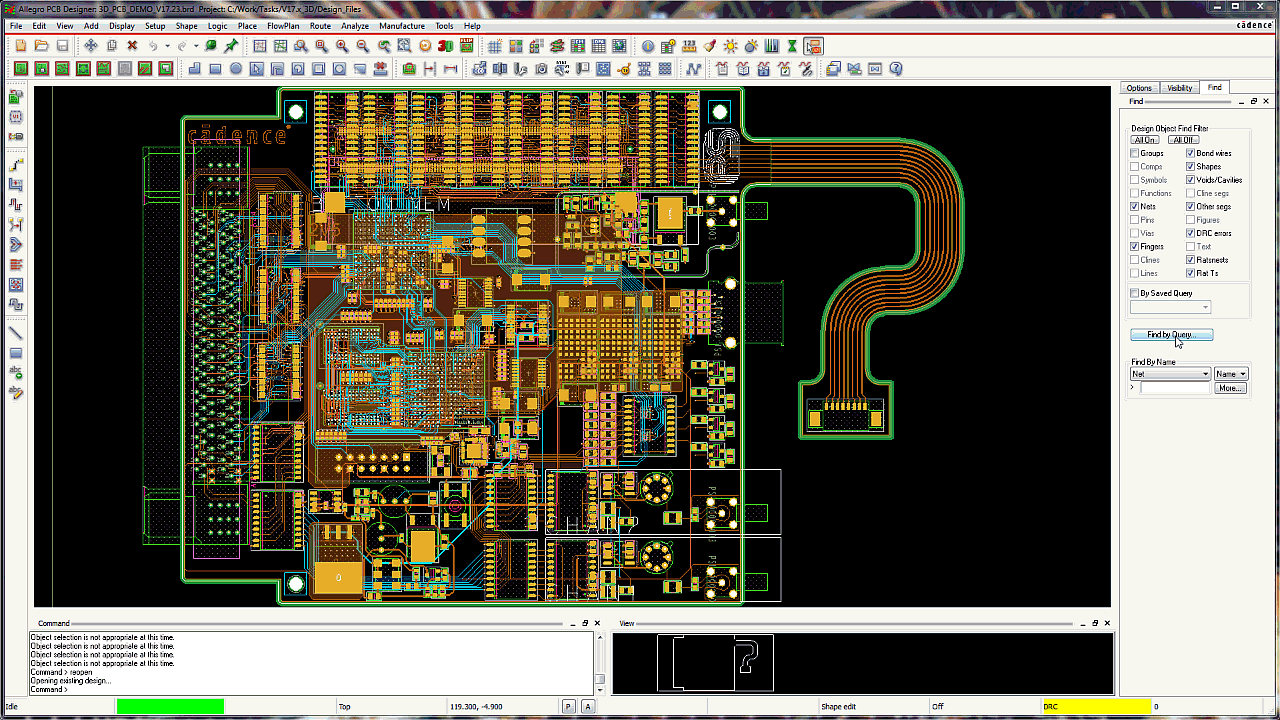The image size is (1280, 720).
Task: Click the blue arrow shape select icon
Action: tap(256, 69)
